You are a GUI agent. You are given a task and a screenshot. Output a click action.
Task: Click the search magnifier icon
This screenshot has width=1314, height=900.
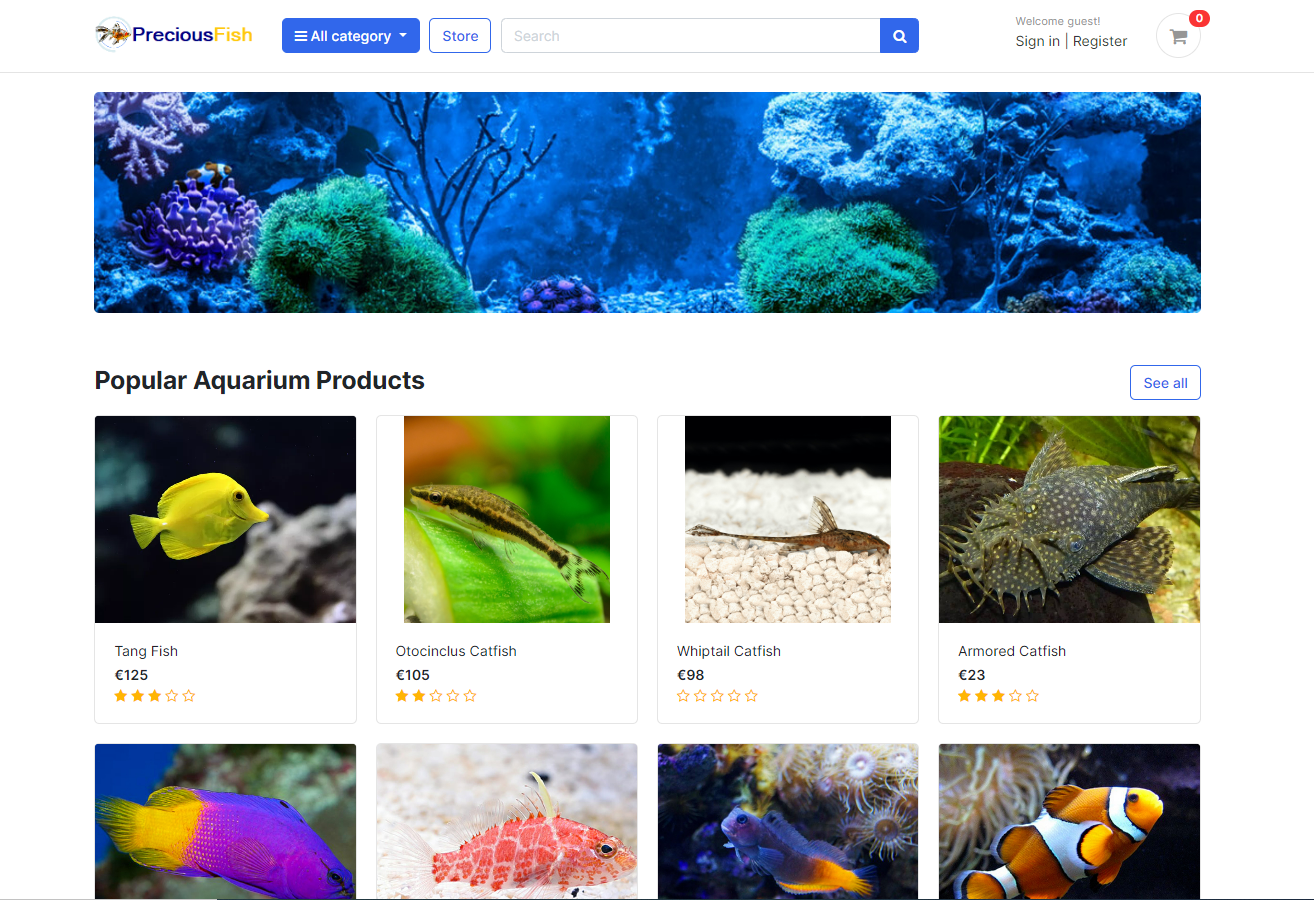tap(898, 35)
